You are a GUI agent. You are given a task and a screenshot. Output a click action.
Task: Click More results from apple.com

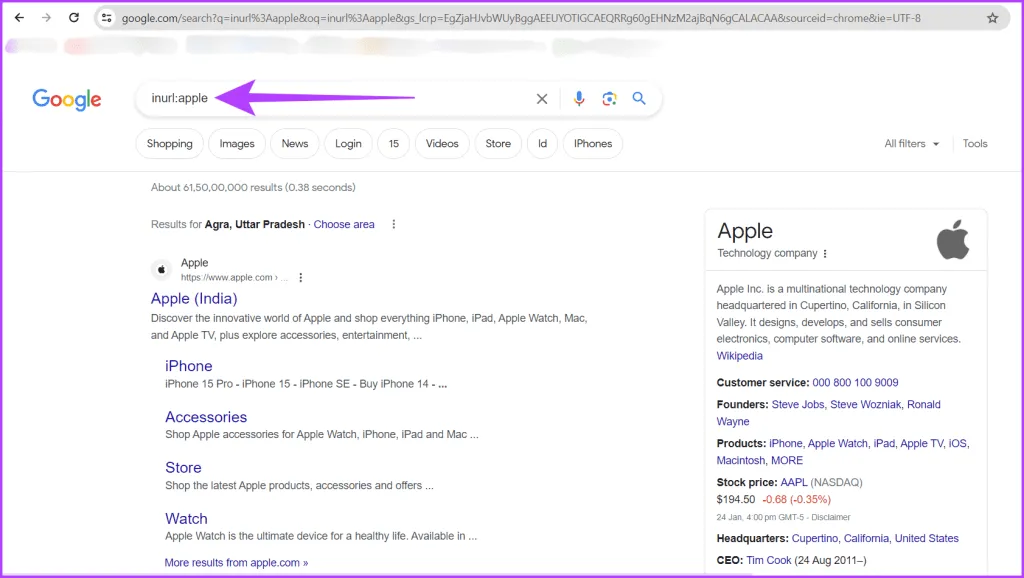coord(236,563)
